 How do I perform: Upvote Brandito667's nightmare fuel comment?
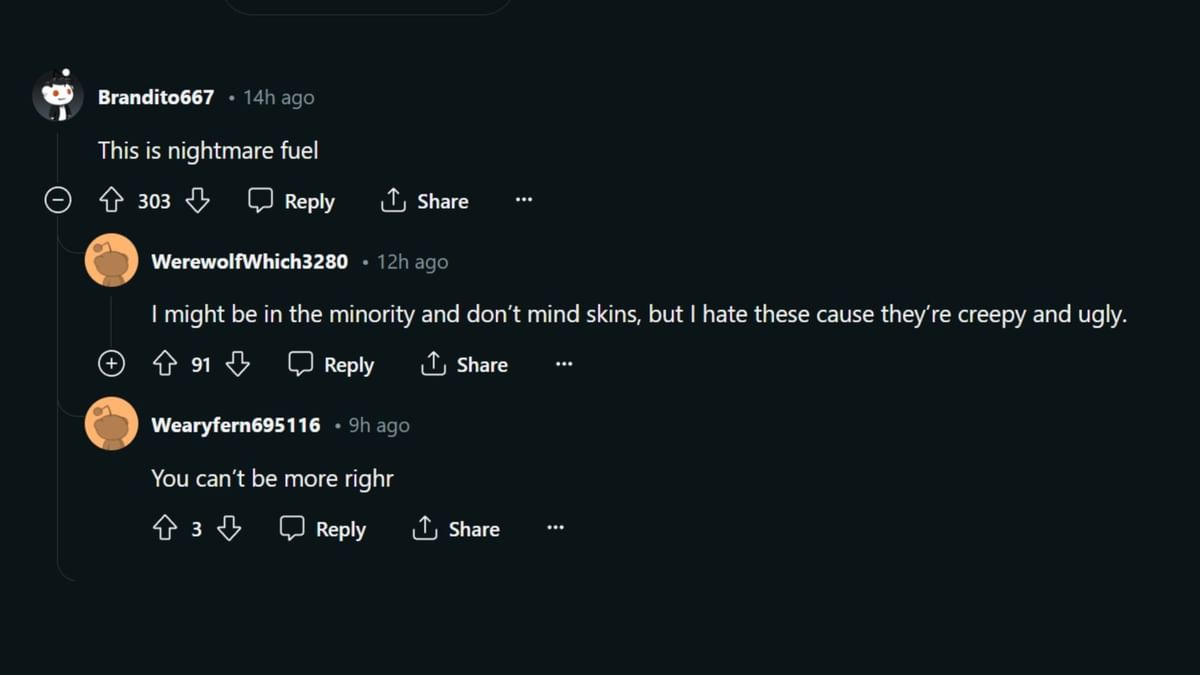pos(111,201)
